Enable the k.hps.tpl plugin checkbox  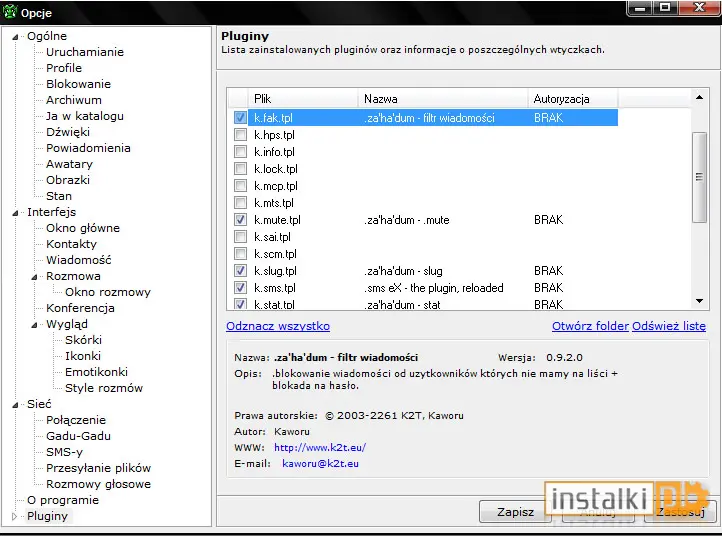point(240,134)
